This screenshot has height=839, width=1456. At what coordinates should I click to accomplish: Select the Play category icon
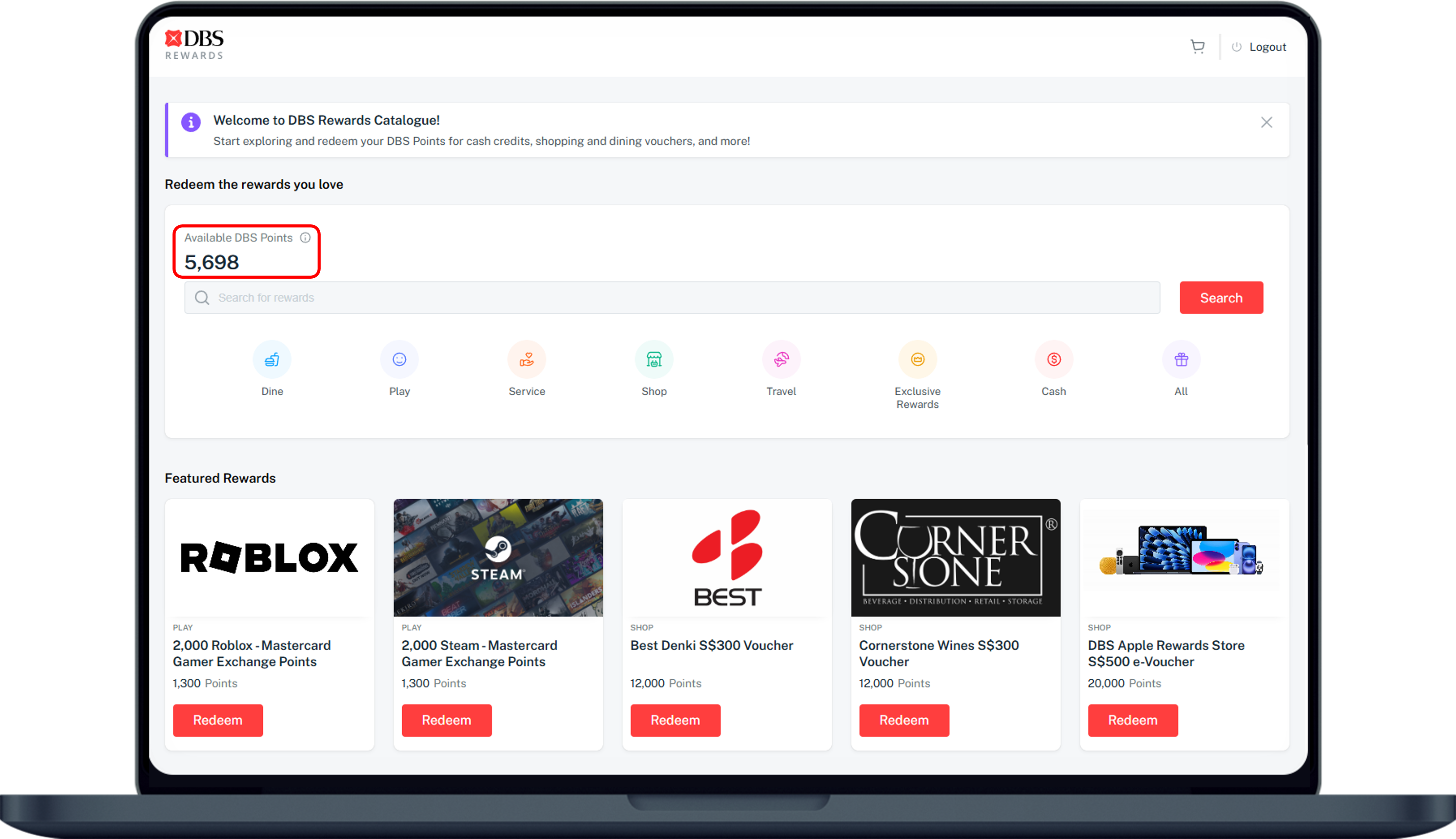[399, 360]
